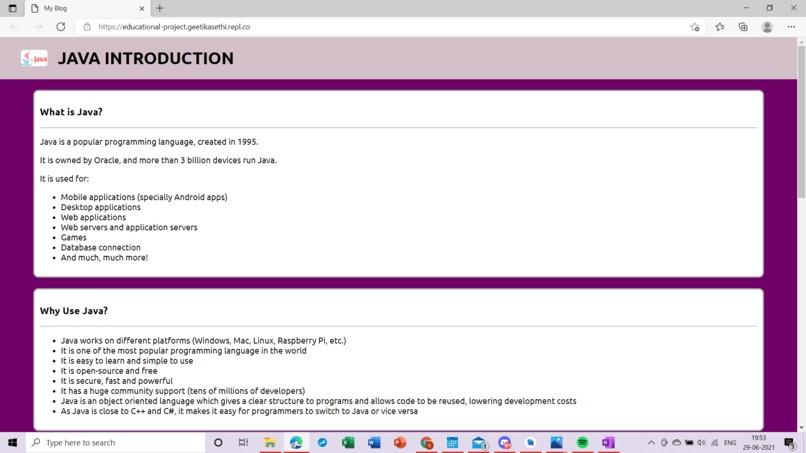Click 'It is open-source and free' item
Screen dimensions: 806x453
point(109,371)
